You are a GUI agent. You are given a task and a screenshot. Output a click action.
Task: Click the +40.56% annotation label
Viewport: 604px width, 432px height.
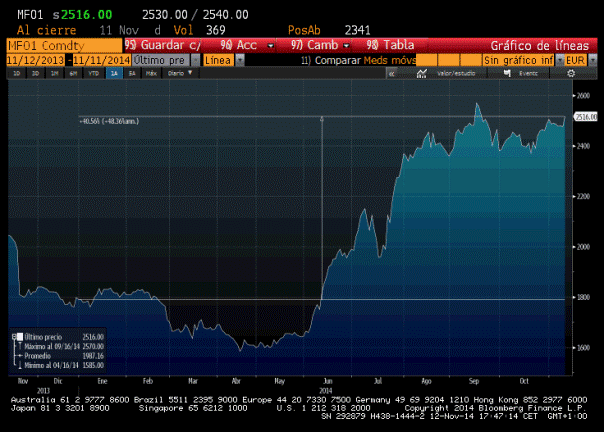pos(109,121)
